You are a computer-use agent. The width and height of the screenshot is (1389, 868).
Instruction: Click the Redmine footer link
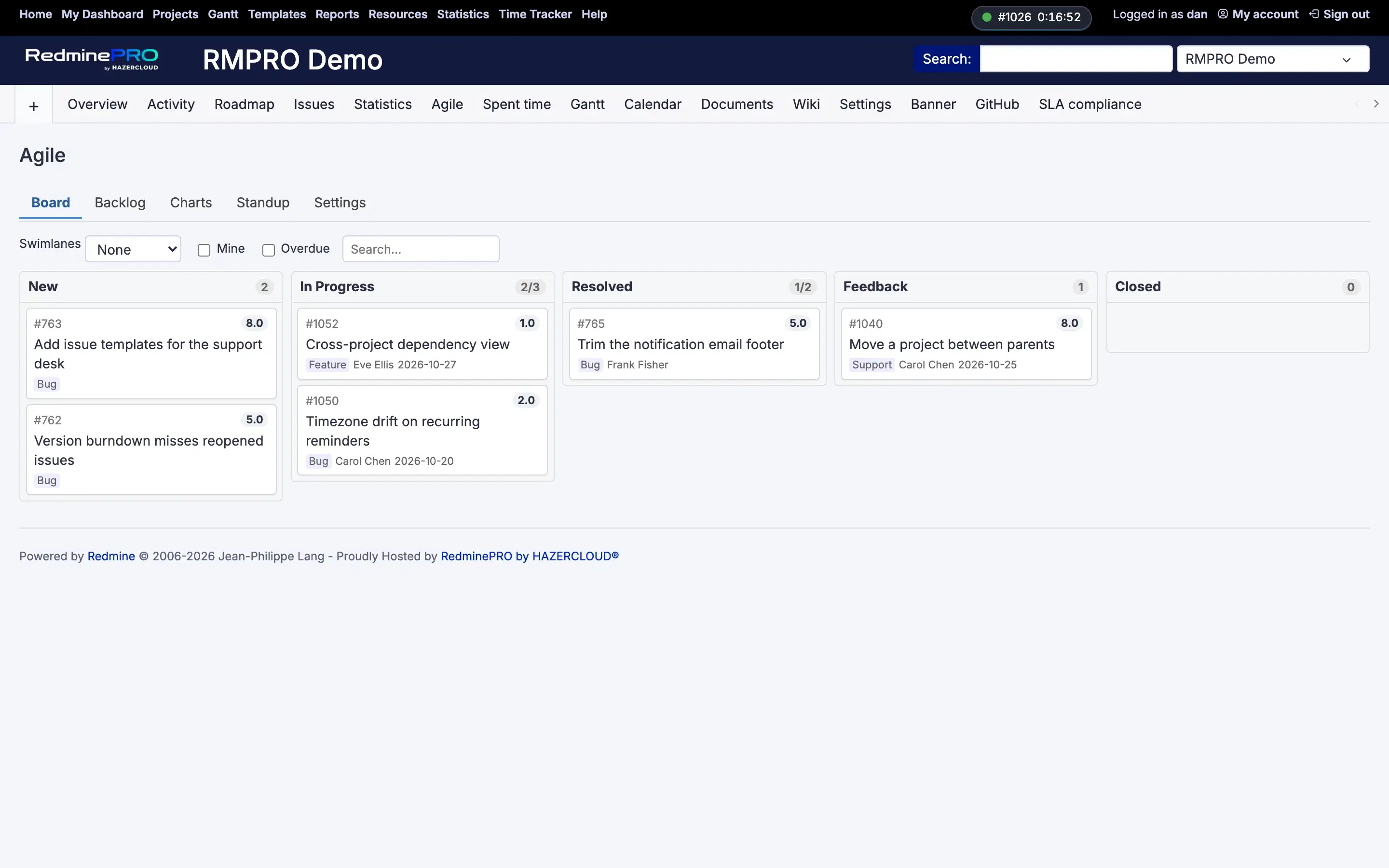[111, 556]
